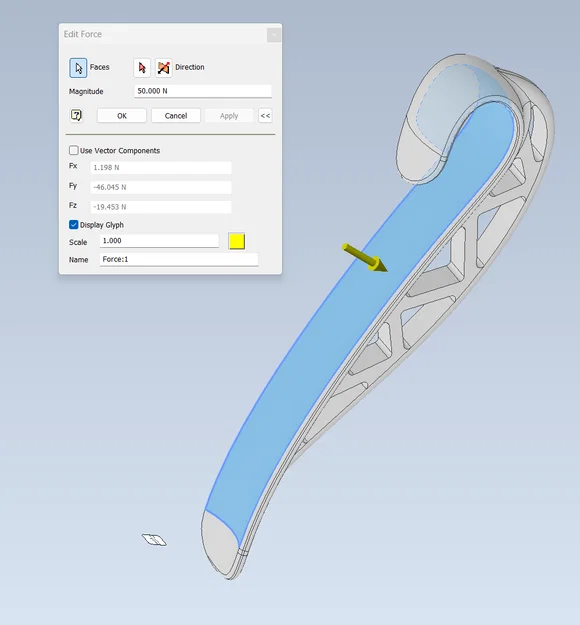Click the Scale field showing 1.000
The image size is (580, 625).
click(x=159, y=241)
